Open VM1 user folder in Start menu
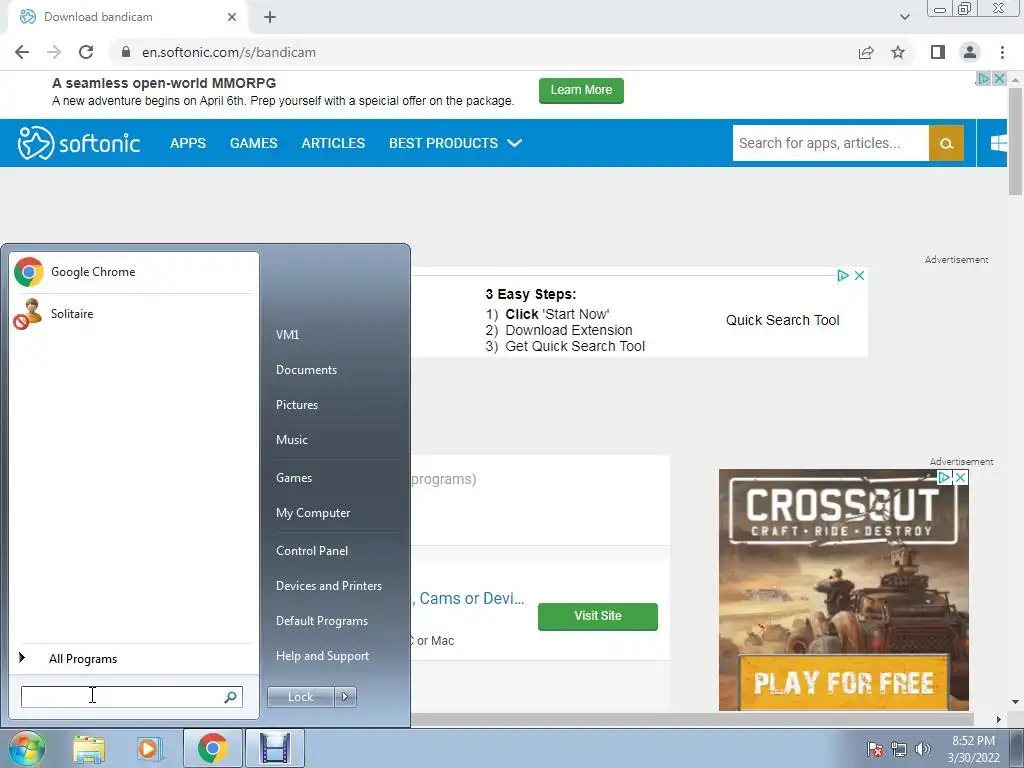Viewport: 1024px width, 768px height. (x=287, y=334)
